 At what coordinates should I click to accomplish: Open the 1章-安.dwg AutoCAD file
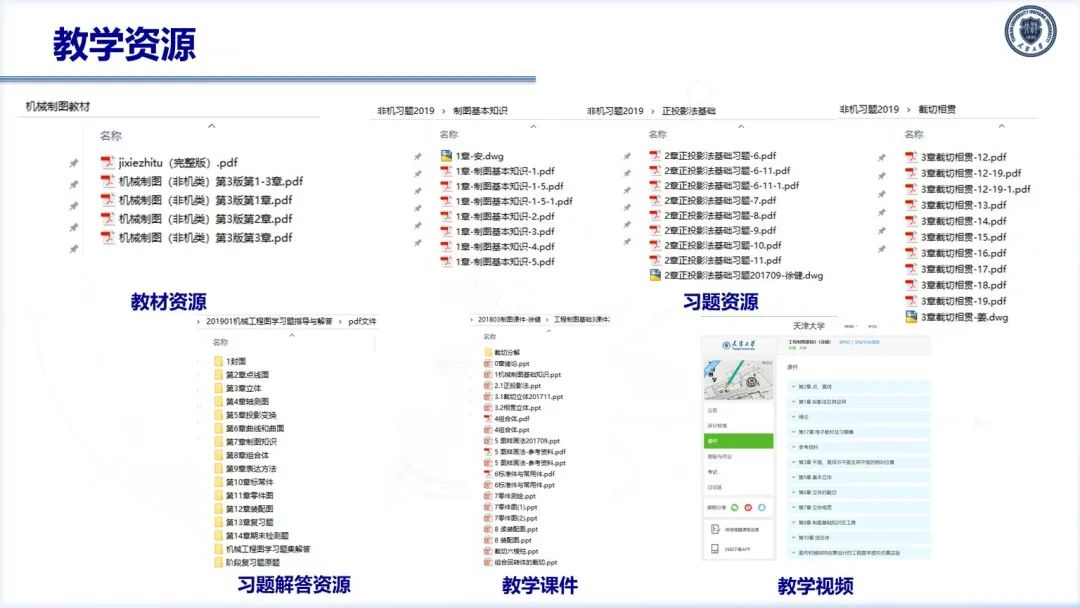click(479, 156)
